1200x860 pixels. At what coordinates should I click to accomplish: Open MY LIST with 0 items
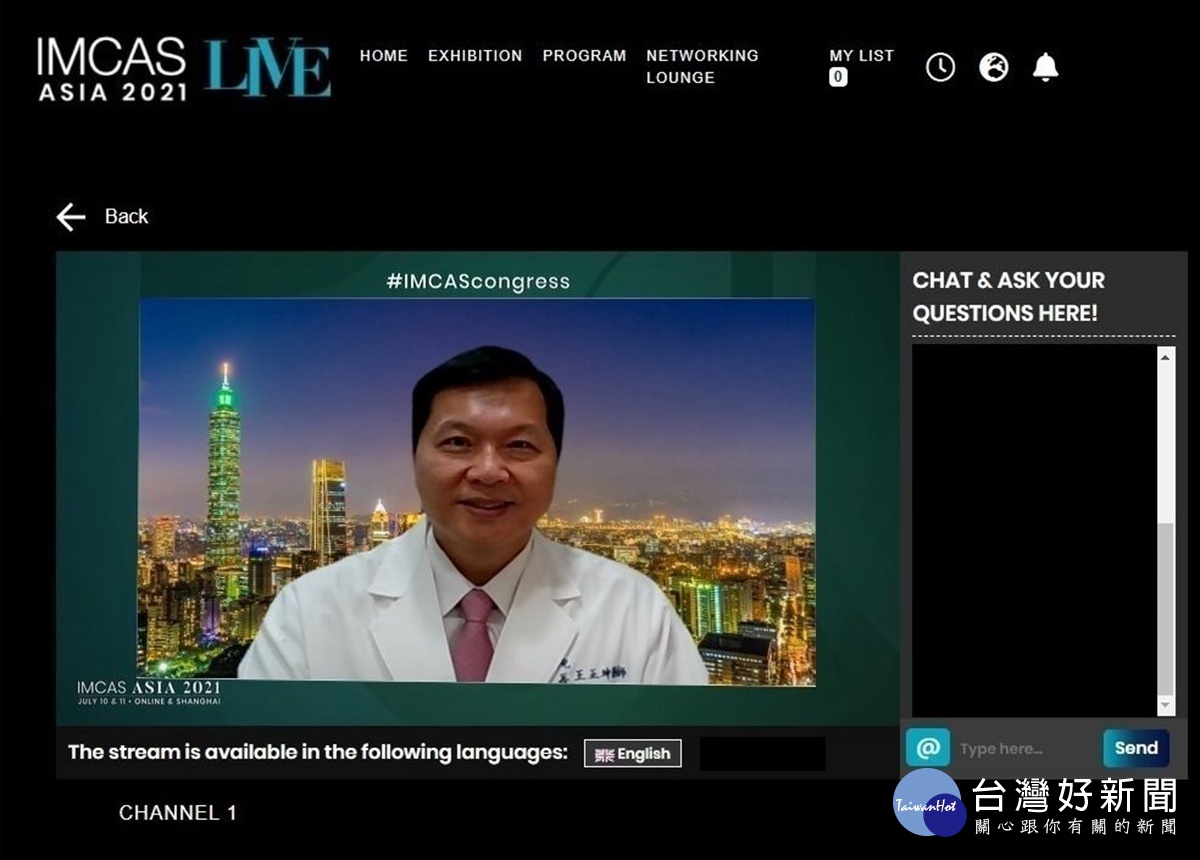(x=861, y=66)
